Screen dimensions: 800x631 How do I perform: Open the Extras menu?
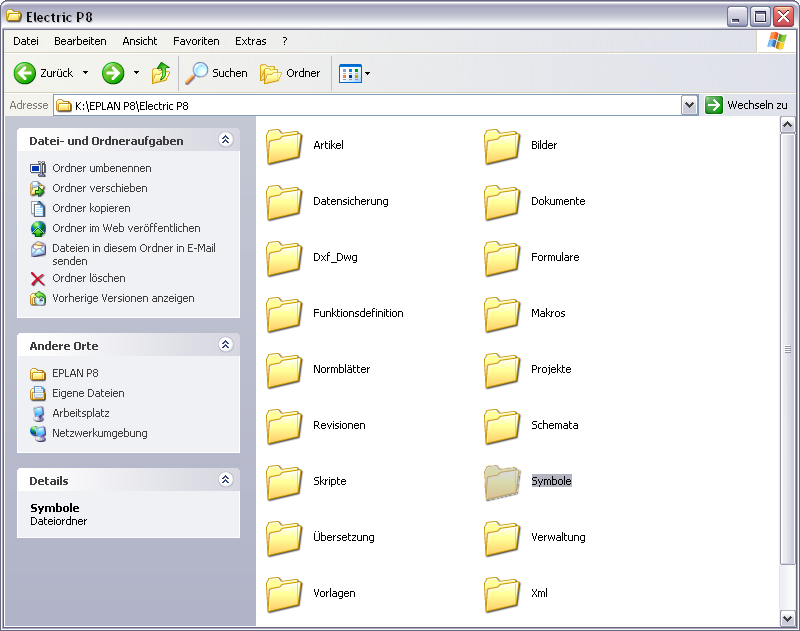pyautogui.click(x=251, y=41)
